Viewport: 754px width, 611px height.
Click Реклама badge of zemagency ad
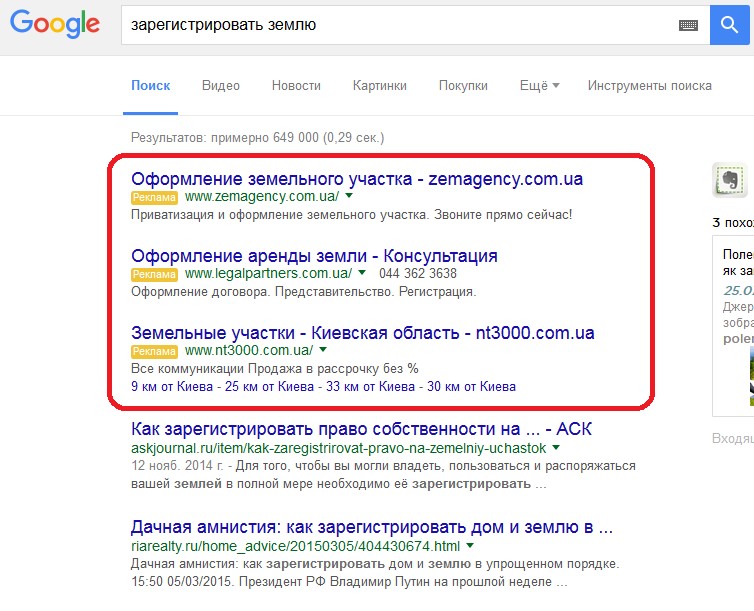point(154,197)
